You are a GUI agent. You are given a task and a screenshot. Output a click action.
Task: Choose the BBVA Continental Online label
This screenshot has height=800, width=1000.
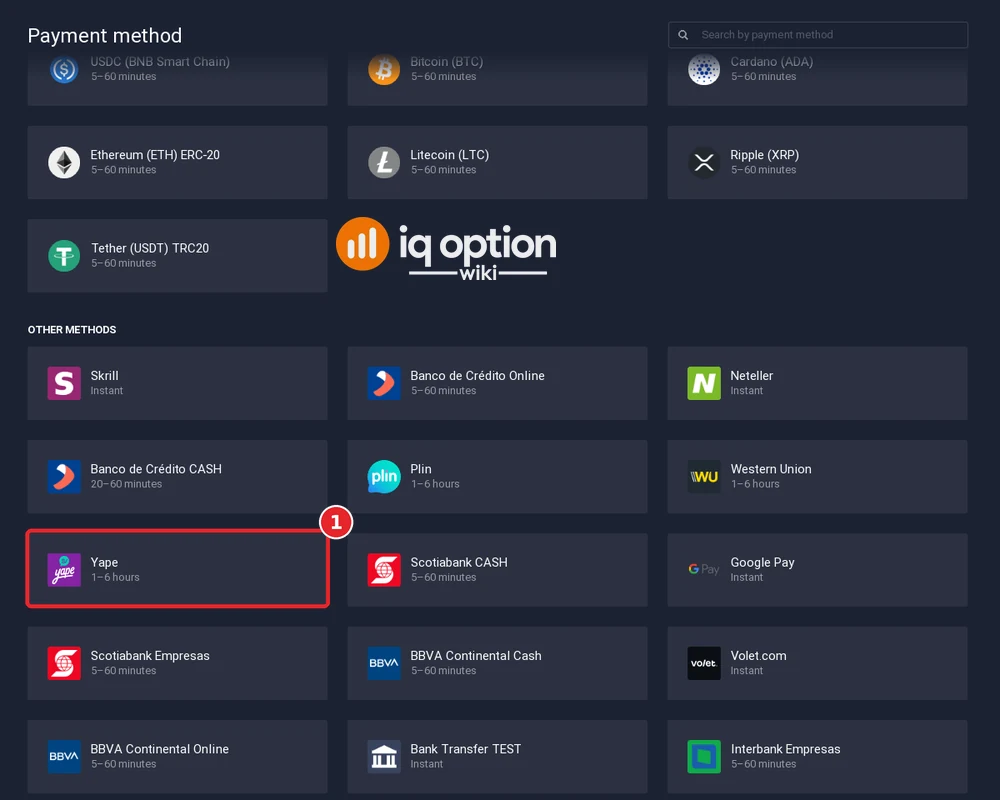tap(159, 749)
